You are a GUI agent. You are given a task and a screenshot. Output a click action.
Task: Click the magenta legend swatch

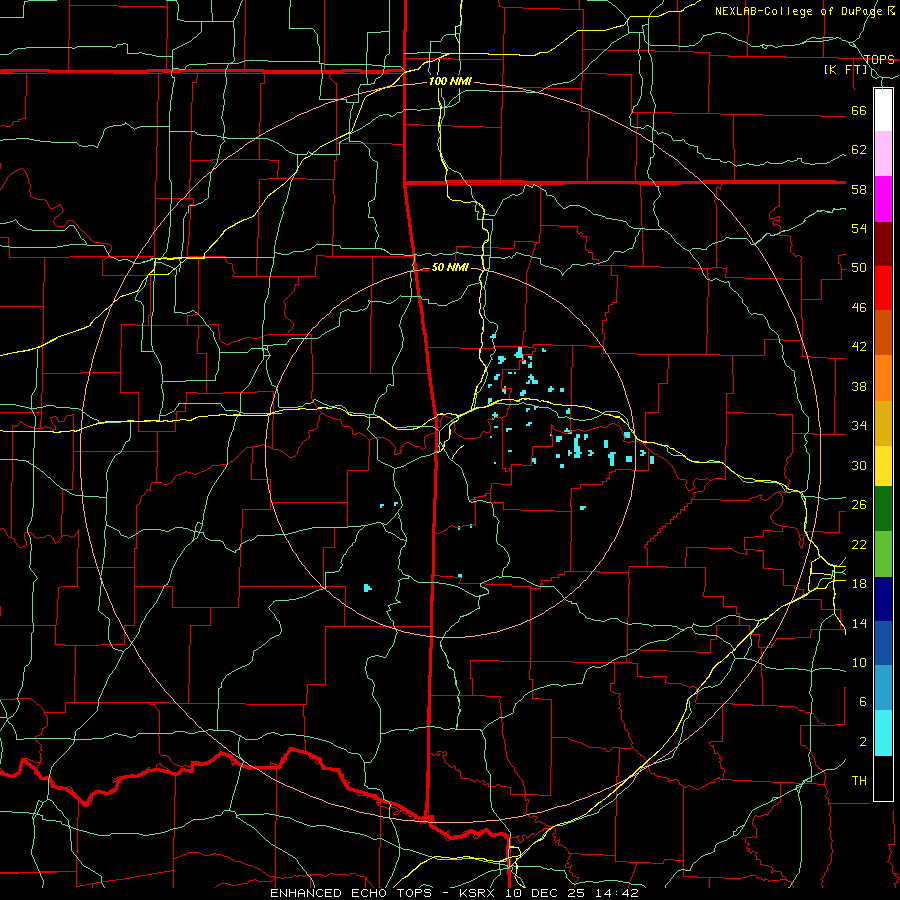pos(883,199)
